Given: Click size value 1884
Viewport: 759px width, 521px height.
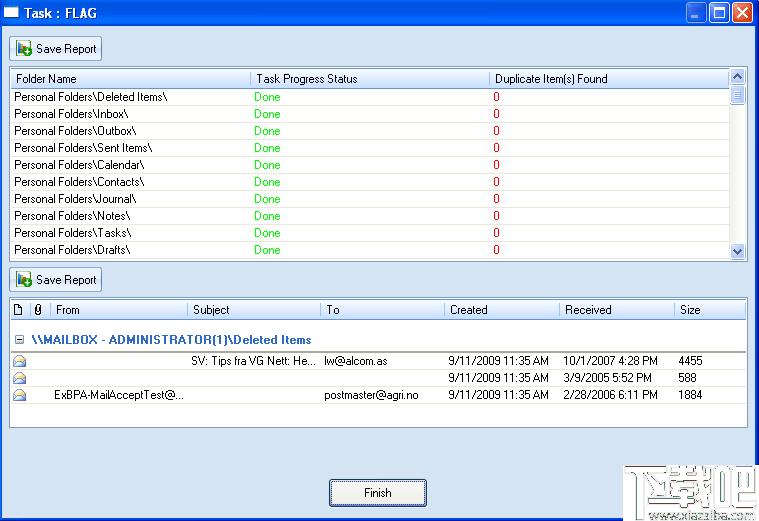Looking at the screenshot, I should click(x=690, y=395).
